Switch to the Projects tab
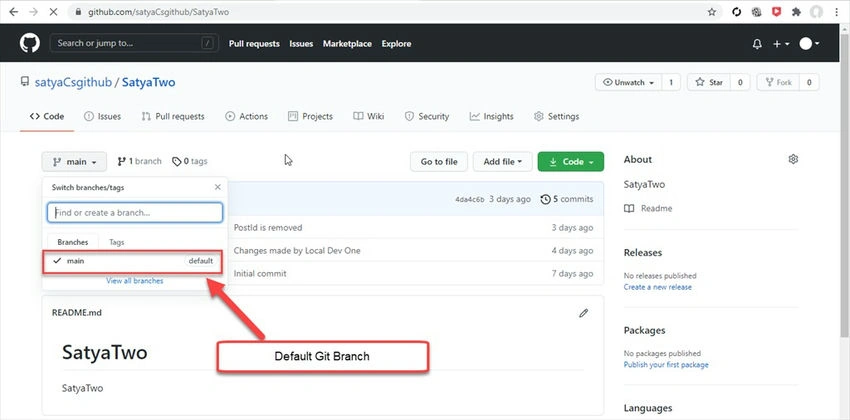Image resolution: width=850 pixels, height=420 pixels. pyautogui.click(x=311, y=117)
